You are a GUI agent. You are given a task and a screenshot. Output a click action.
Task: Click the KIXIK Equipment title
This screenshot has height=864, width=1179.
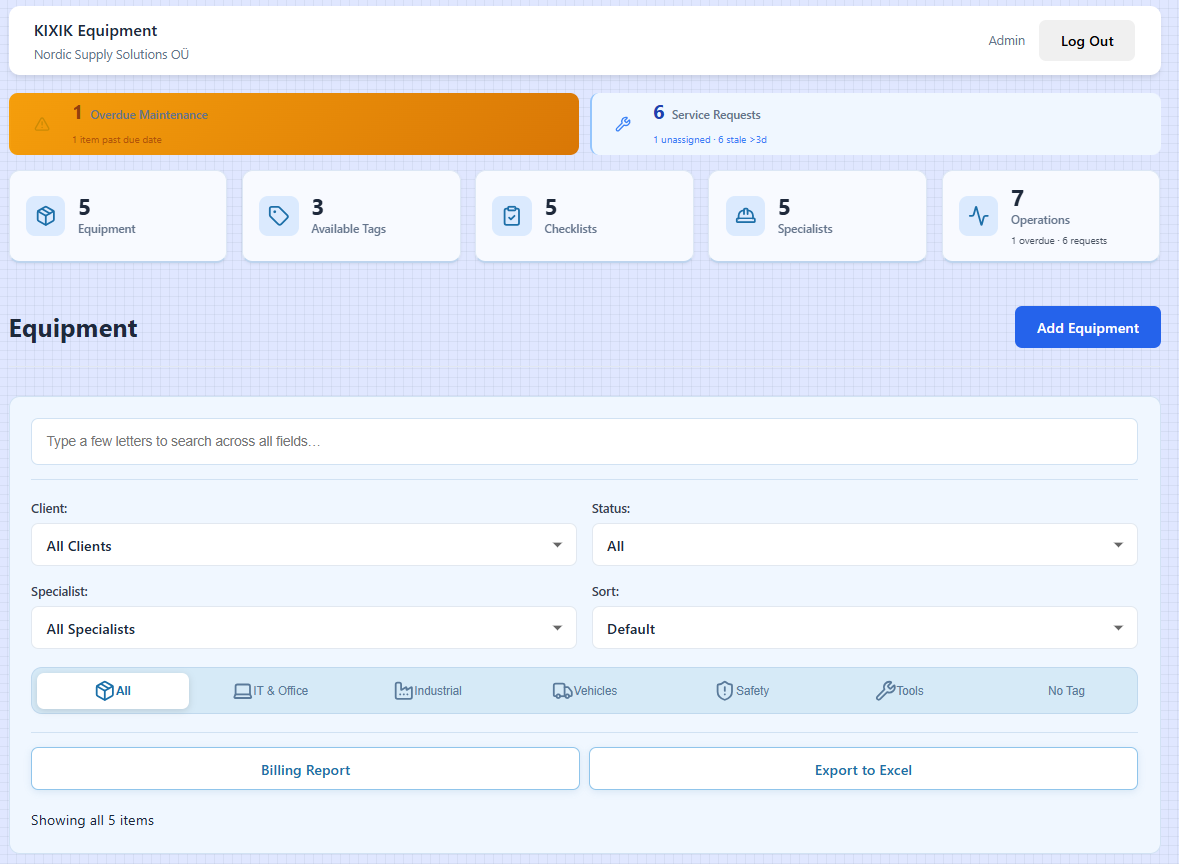coord(95,31)
